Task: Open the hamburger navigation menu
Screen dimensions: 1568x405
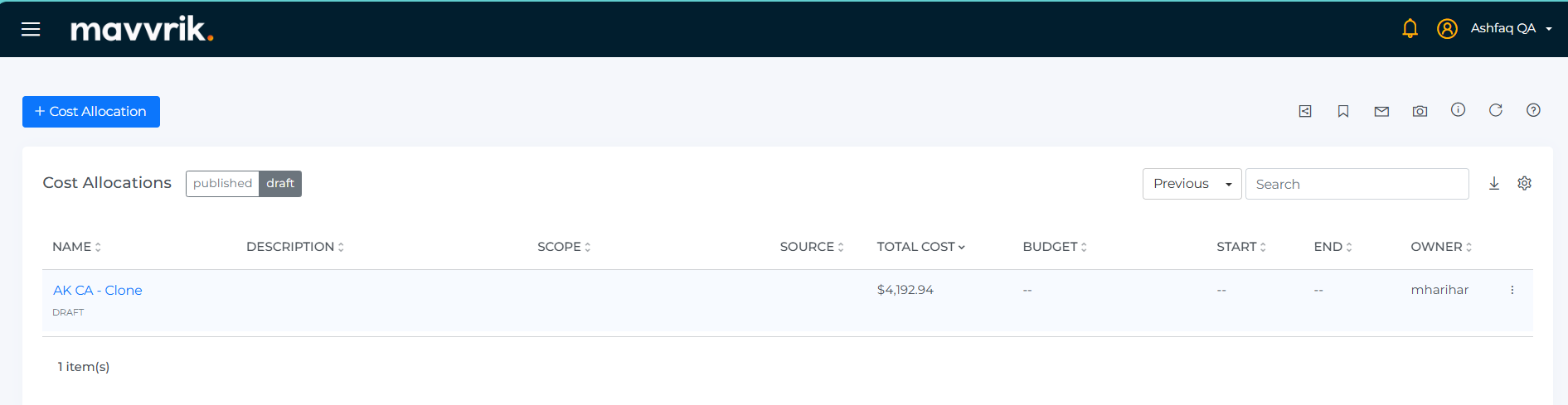Action: (31, 29)
